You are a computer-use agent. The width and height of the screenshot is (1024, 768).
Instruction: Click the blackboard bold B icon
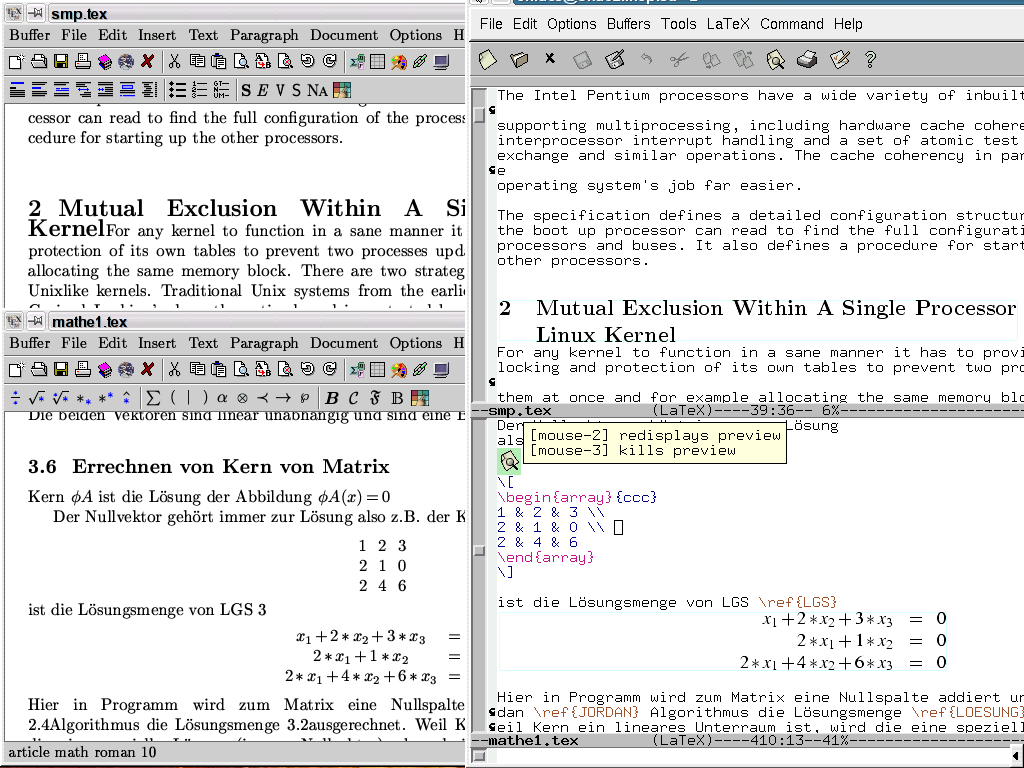pos(396,398)
